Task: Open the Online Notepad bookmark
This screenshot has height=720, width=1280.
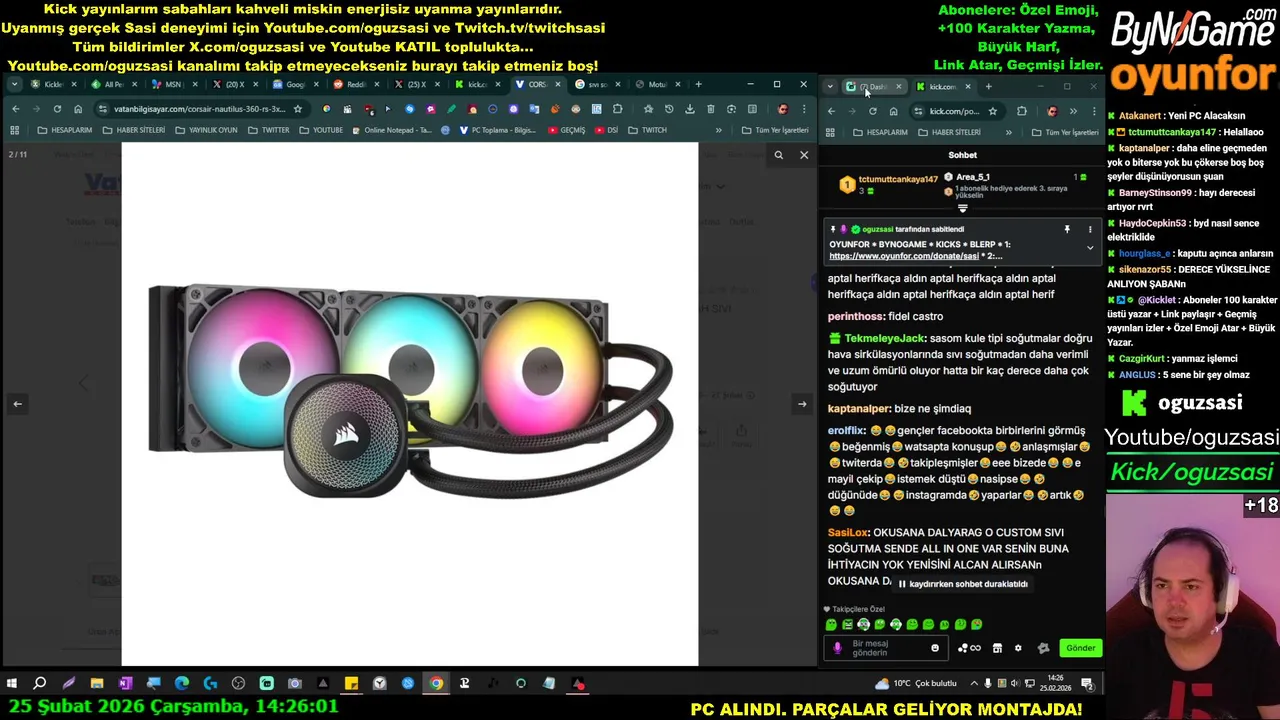Action: coord(391,130)
